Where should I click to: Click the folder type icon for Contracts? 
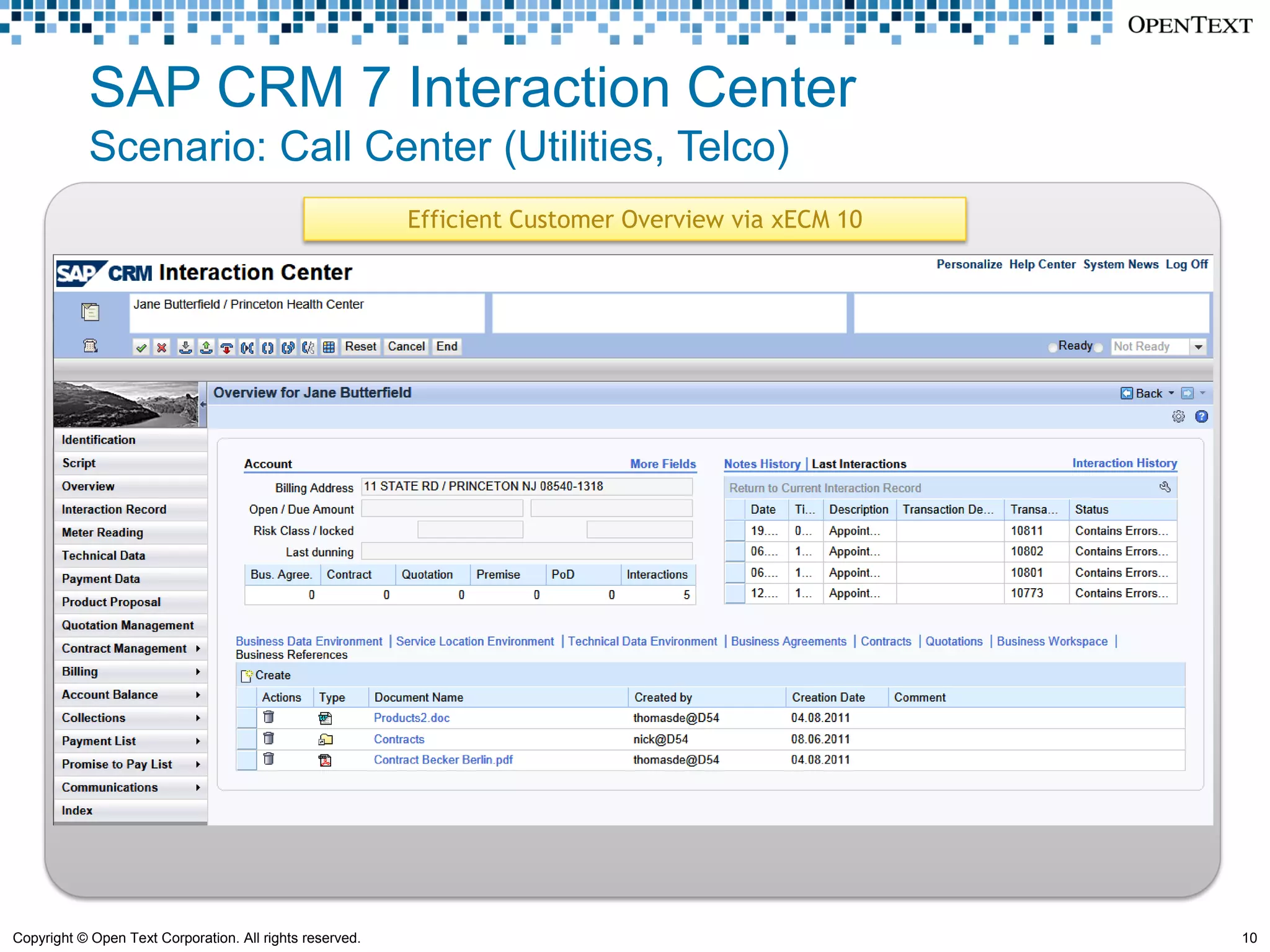(326, 739)
